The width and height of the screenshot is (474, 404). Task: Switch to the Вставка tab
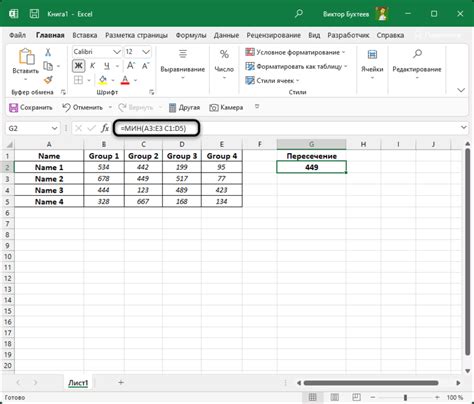click(x=85, y=35)
